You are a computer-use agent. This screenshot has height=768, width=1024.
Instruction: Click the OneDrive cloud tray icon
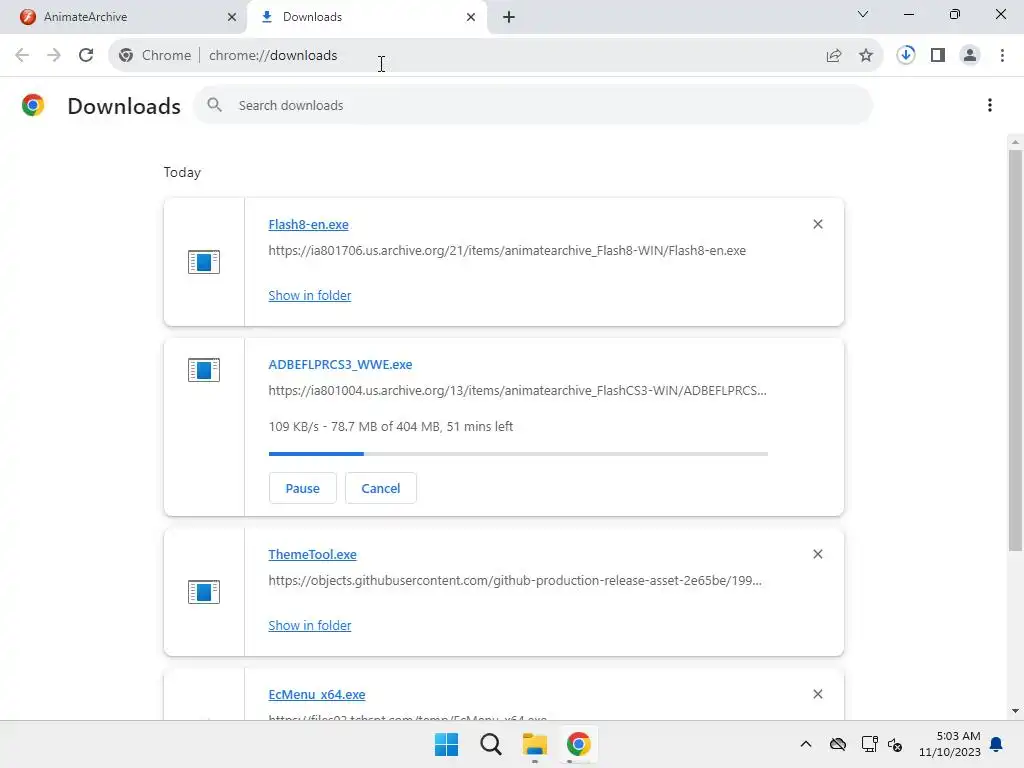coord(838,744)
